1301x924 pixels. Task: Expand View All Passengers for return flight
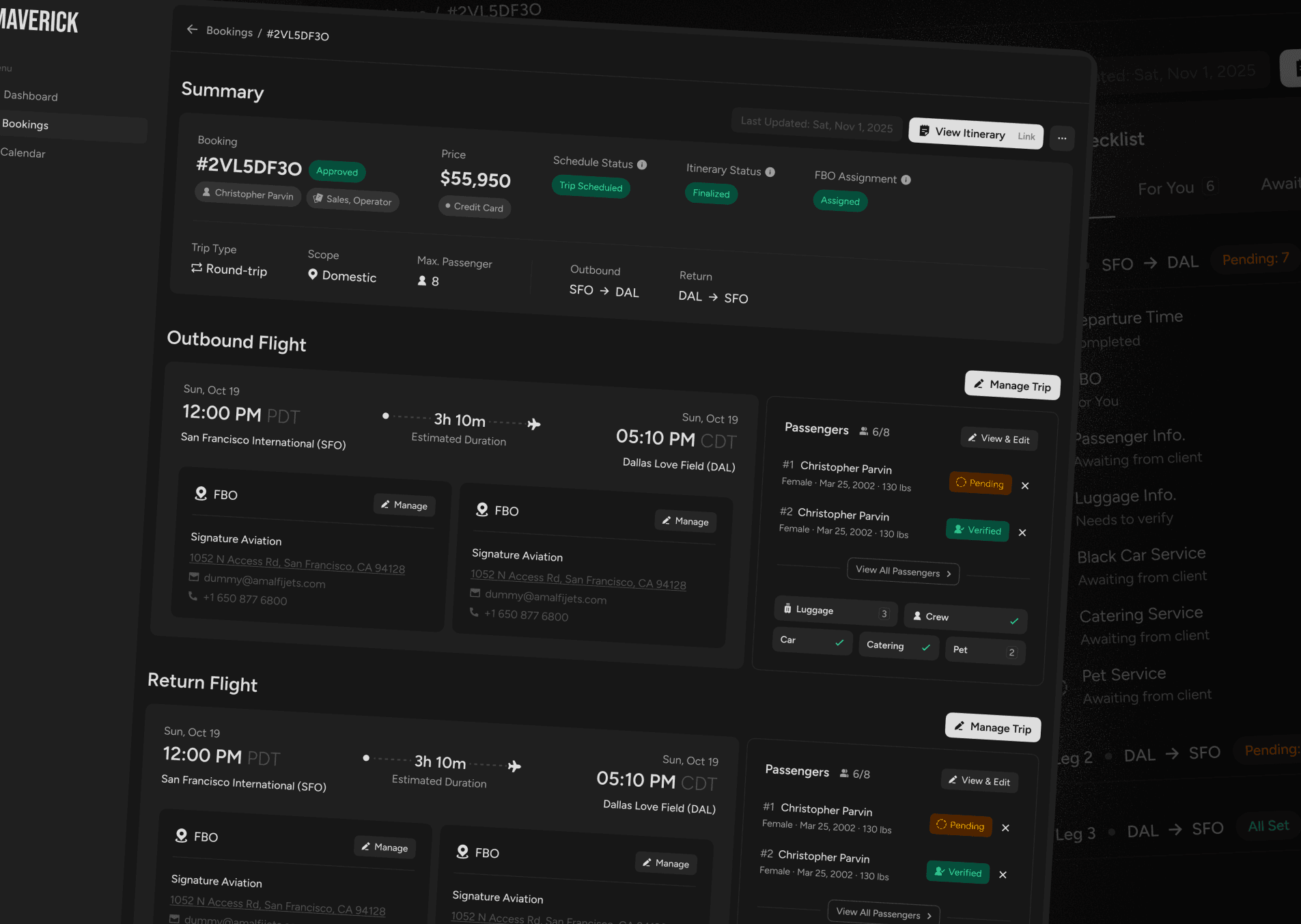pos(883,914)
